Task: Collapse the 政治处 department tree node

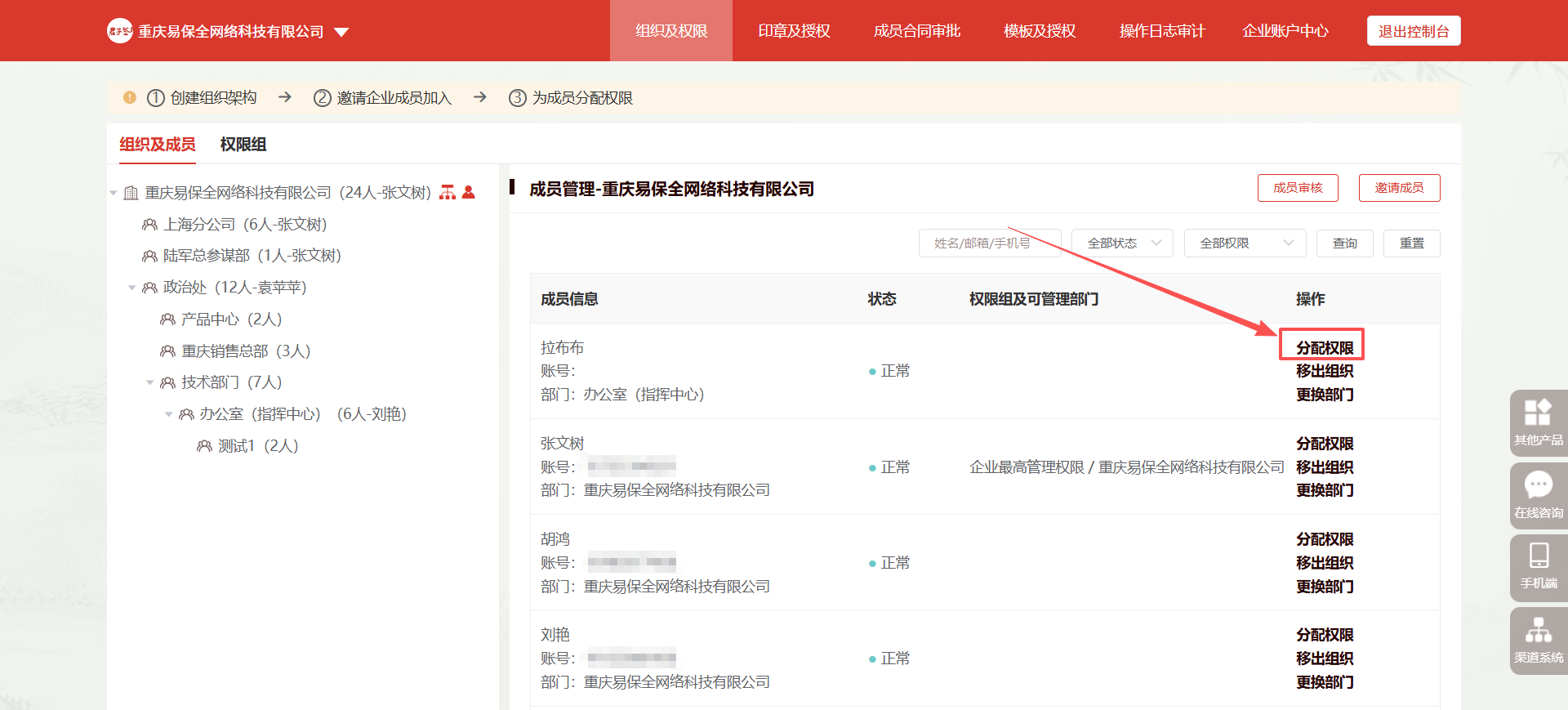Action: (132, 288)
